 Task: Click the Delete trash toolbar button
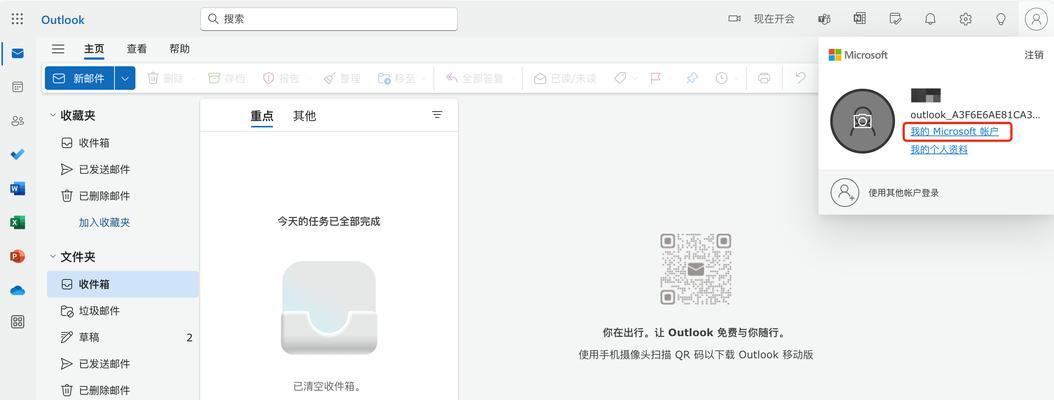165,79
